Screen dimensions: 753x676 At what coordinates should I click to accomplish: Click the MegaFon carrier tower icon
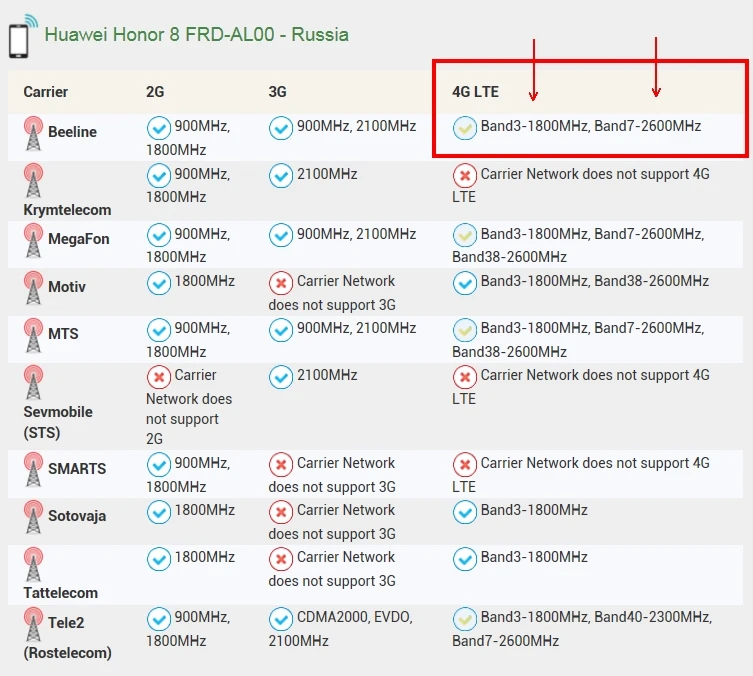[33, 241]
